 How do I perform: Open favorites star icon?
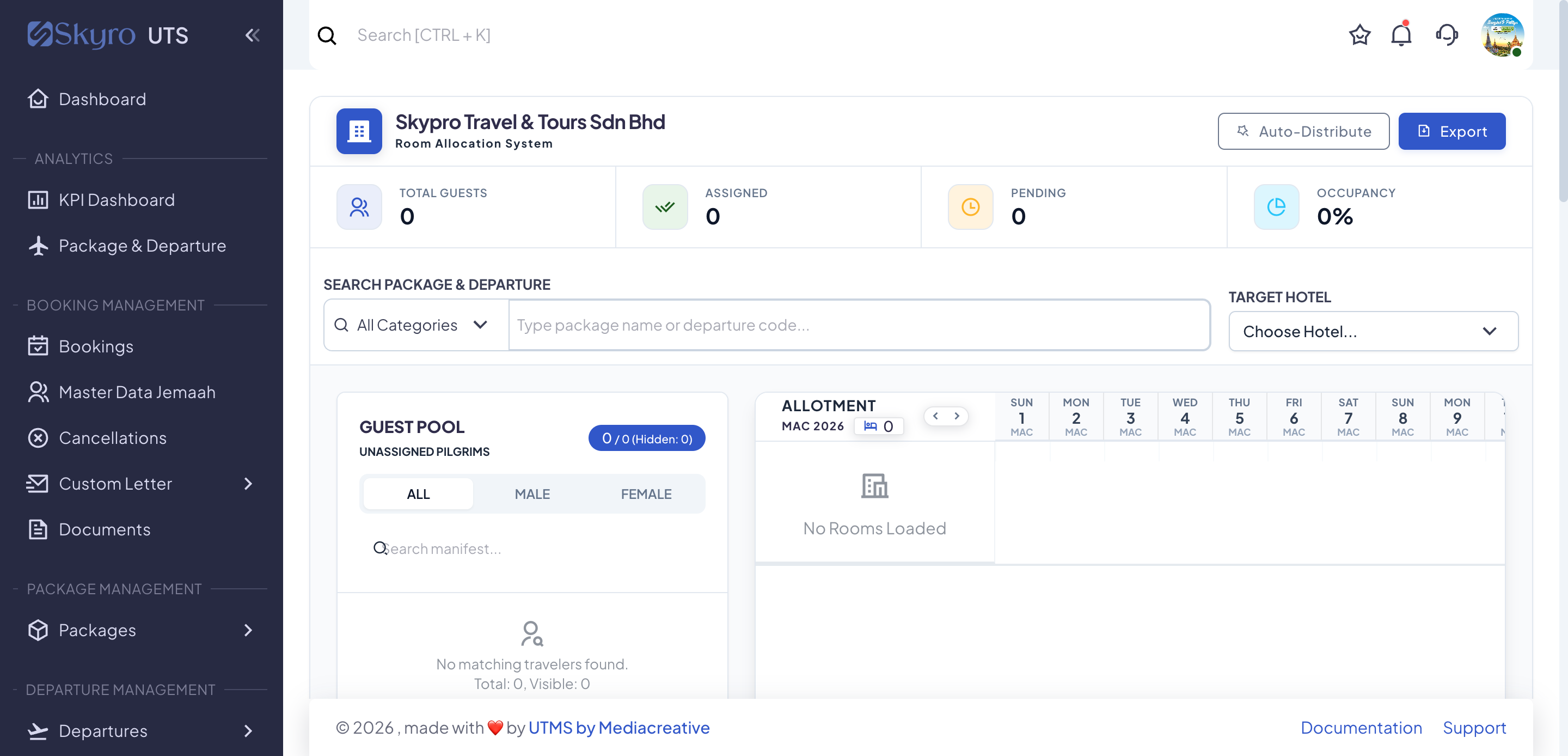tap(1359, 35)
